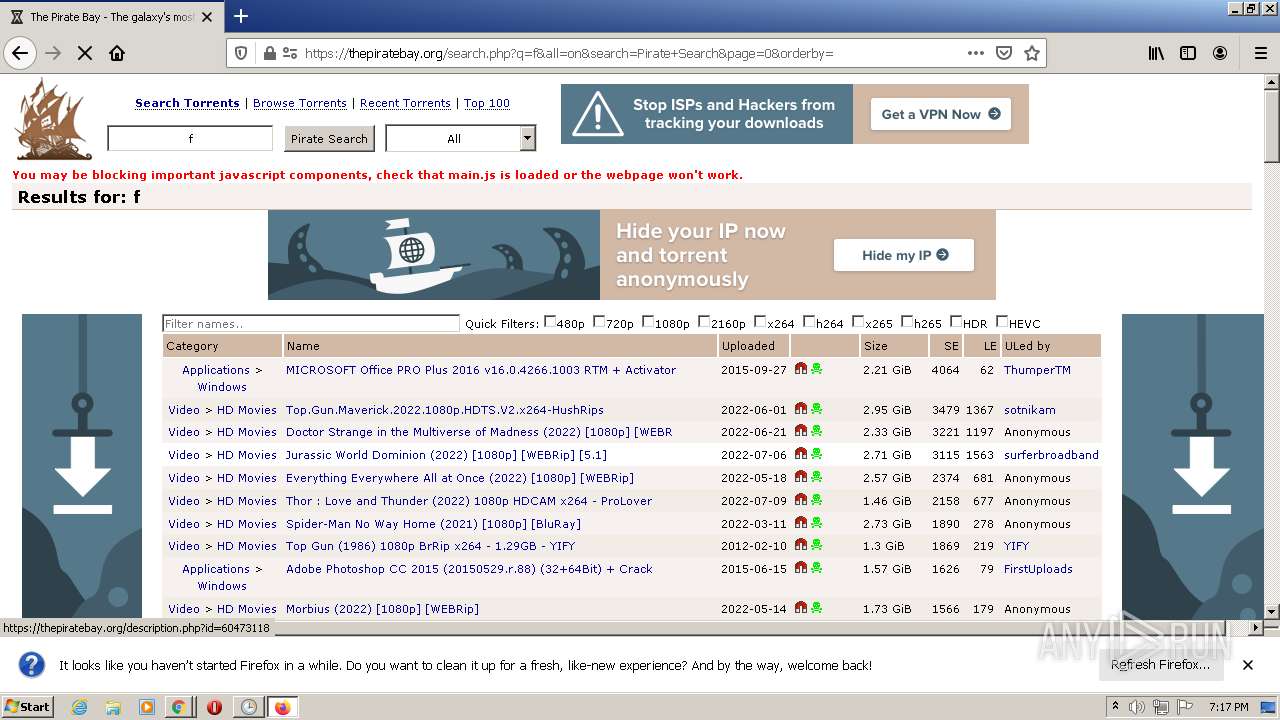Bookmark this page with the star

pyautogui.click(x=1032, y=53)
